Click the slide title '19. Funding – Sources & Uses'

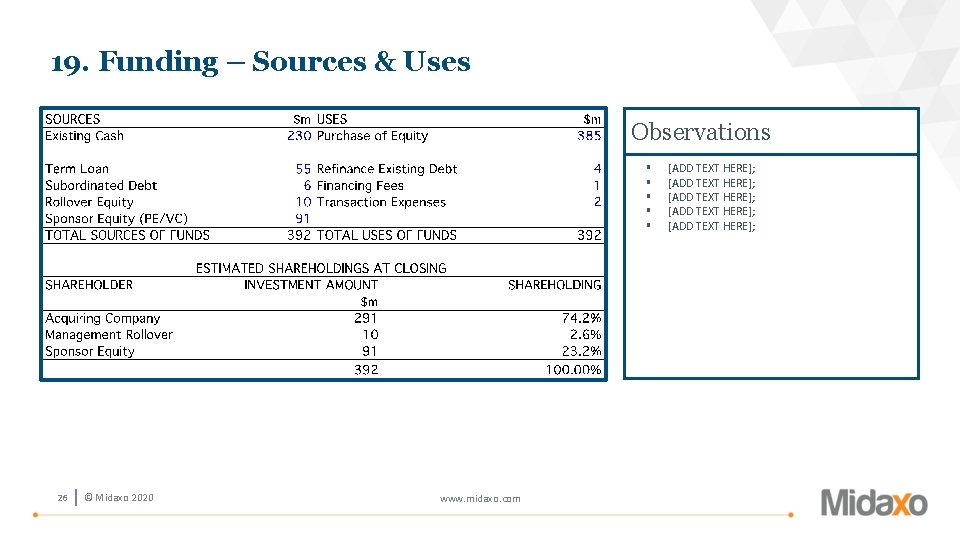[260, 62]
